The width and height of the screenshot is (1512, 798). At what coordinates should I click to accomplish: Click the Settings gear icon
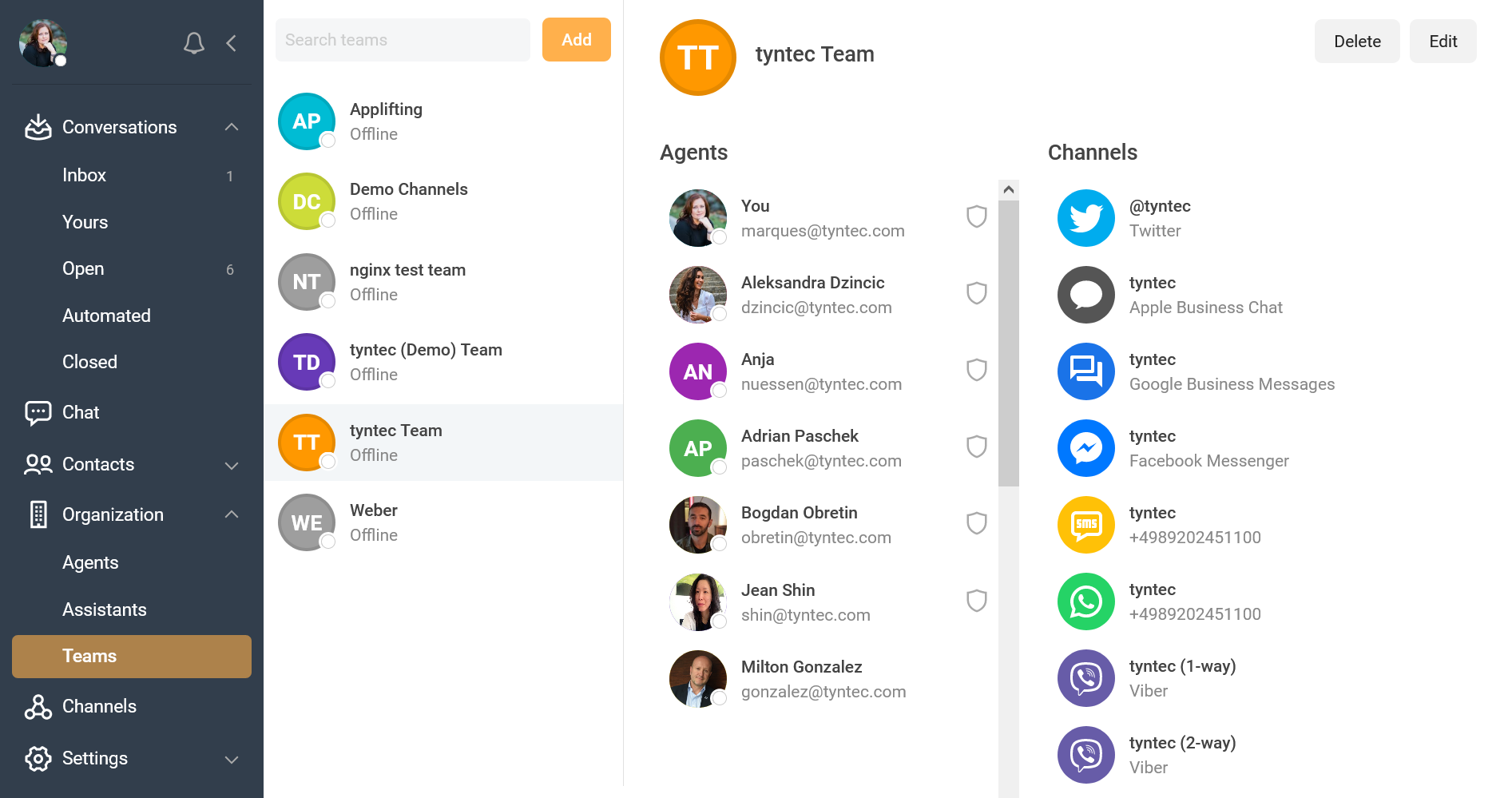click(38, 758)
